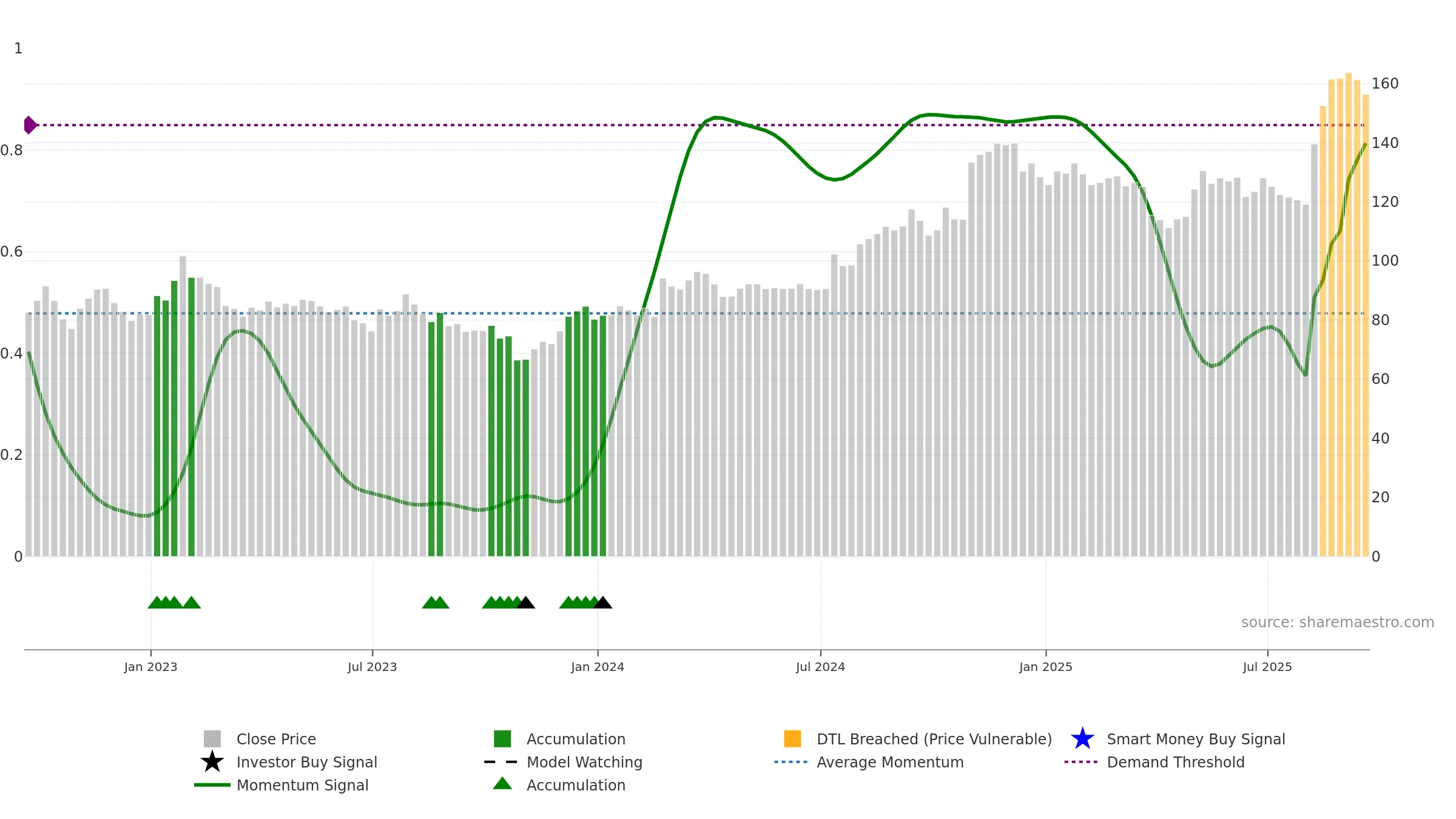Click the Jul 2024 axis label
The height and width of the screenshot is (819, 1456).
(x=820, y=667)
